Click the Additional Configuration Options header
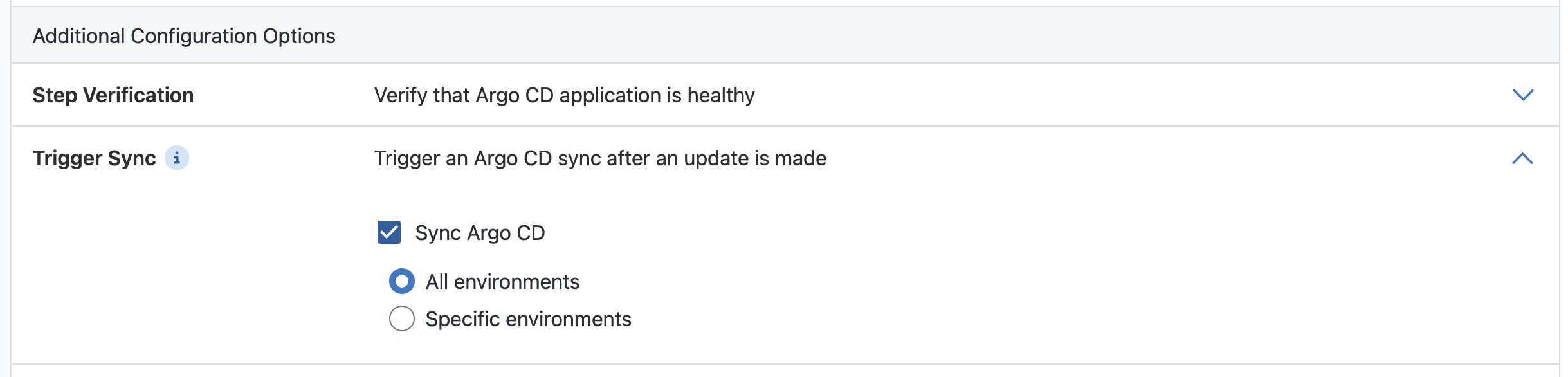 [x=184, y=36]
